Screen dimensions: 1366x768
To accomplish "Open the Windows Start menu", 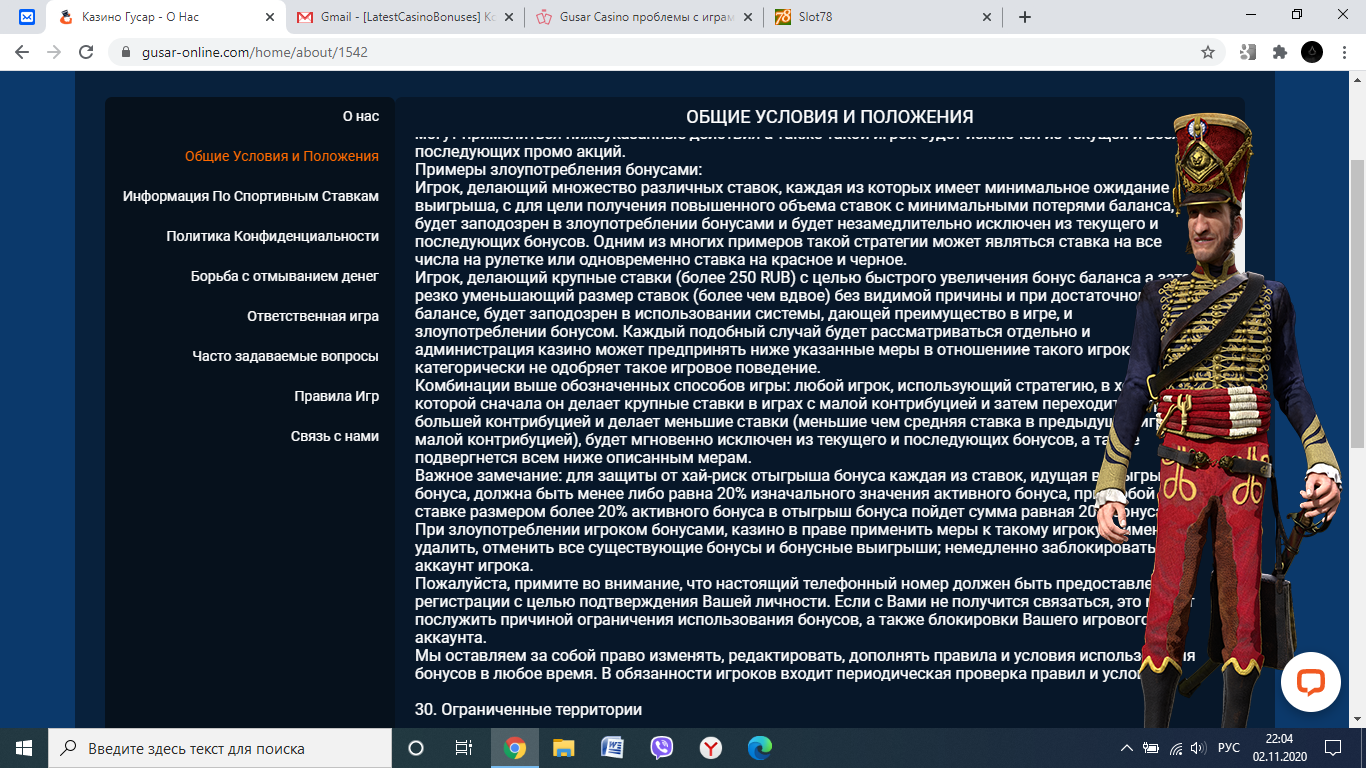I will click(x=24, y=748).
